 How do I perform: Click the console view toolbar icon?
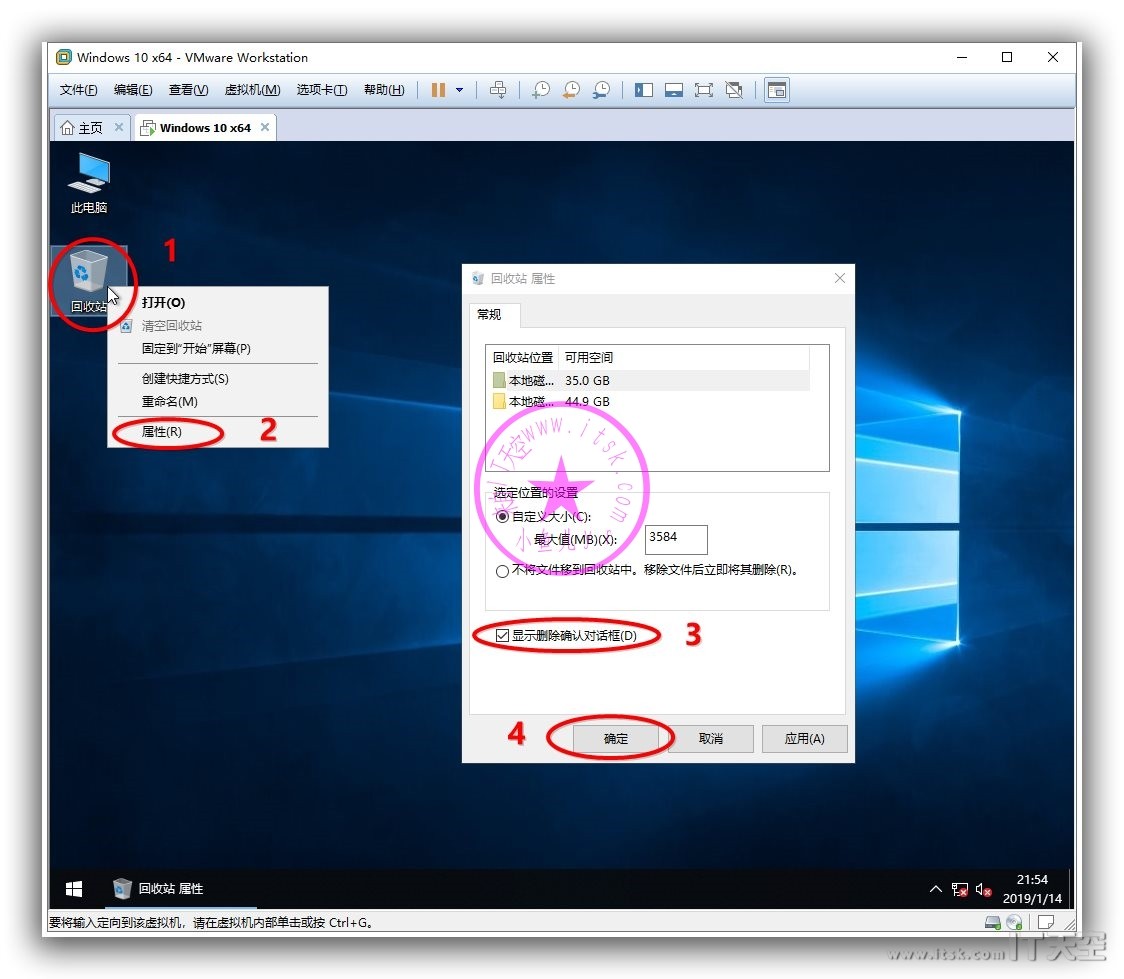click(x=776, y=90)
